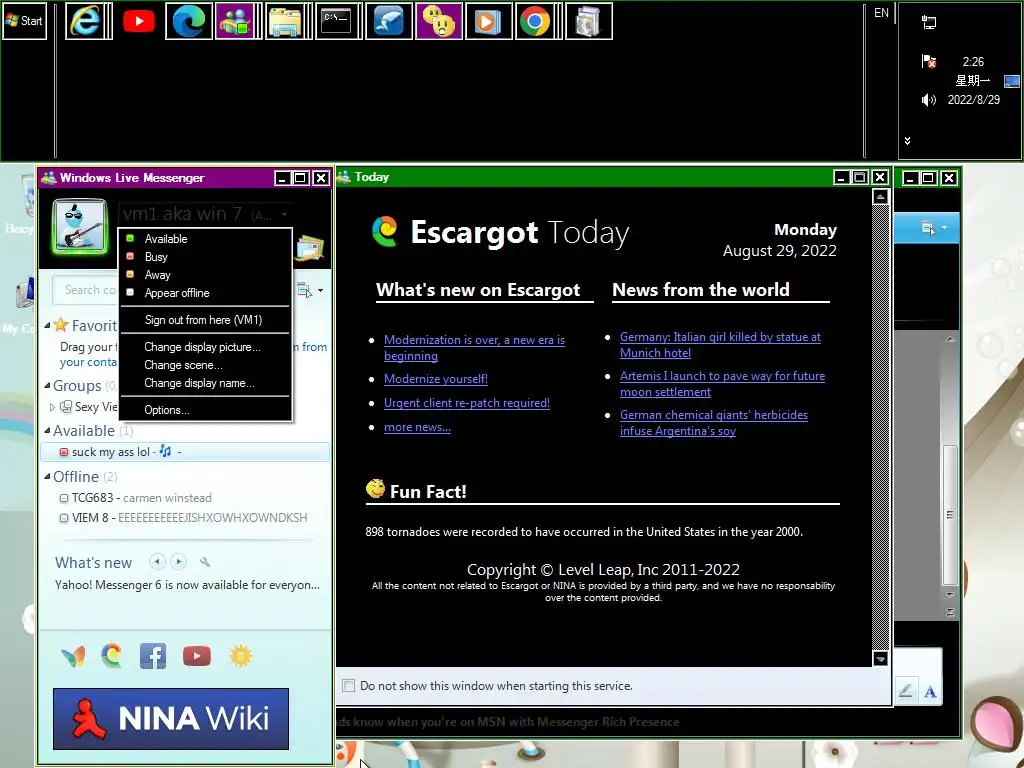This screenshot has height=768, width=1024.
Task: Select contact 'suck my ass lol'
Action: (185, 452)
